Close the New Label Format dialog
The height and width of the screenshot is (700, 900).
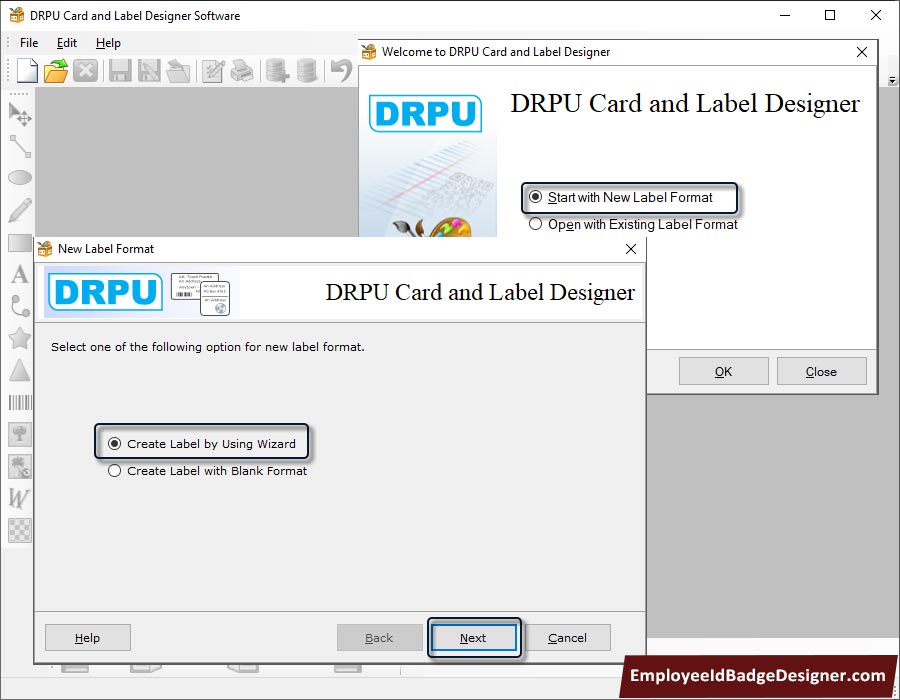tap(631, 249)
